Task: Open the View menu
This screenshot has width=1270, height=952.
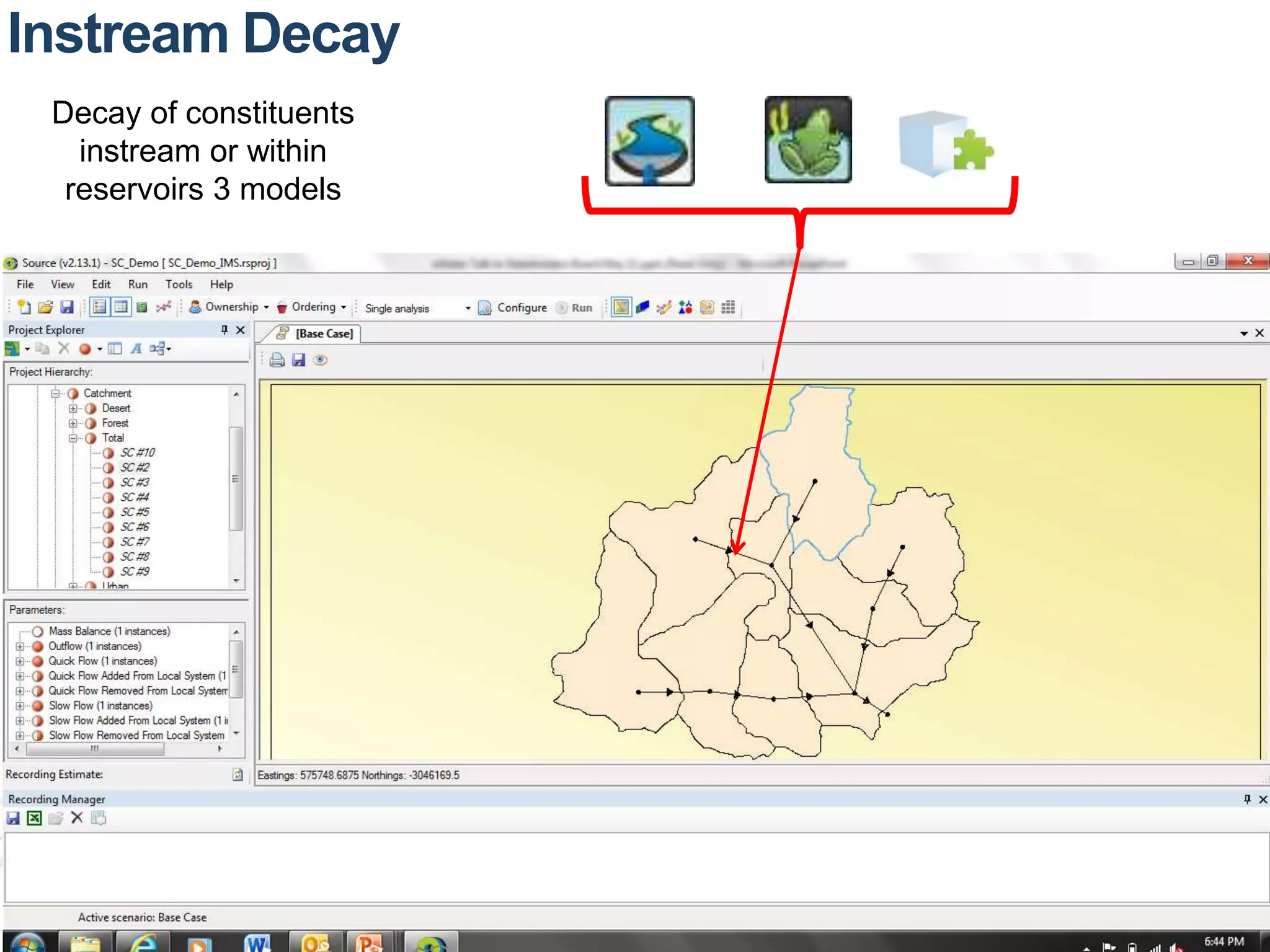Action: pyautogui.click(x=63, y=284)
